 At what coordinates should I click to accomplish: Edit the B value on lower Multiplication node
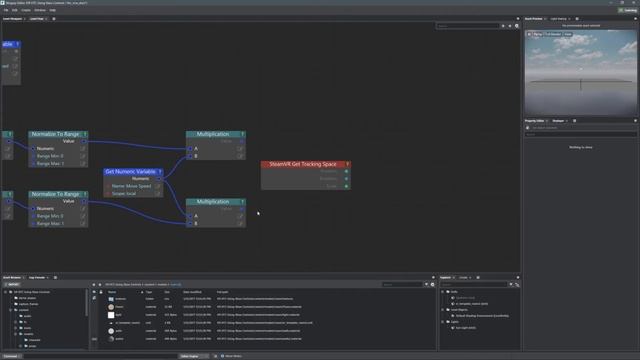(x=240, y=223)
